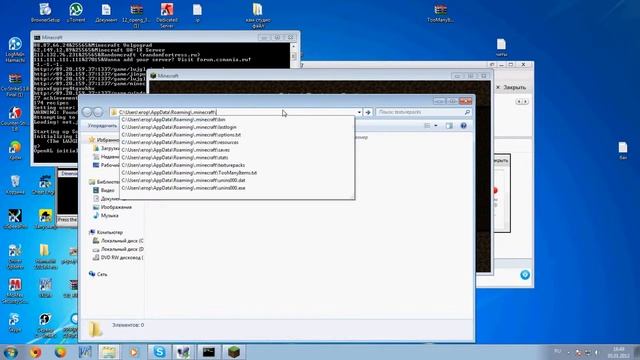Open the Видео library
The width and height of the screenshot is (640, 360).
coord(104,190)
